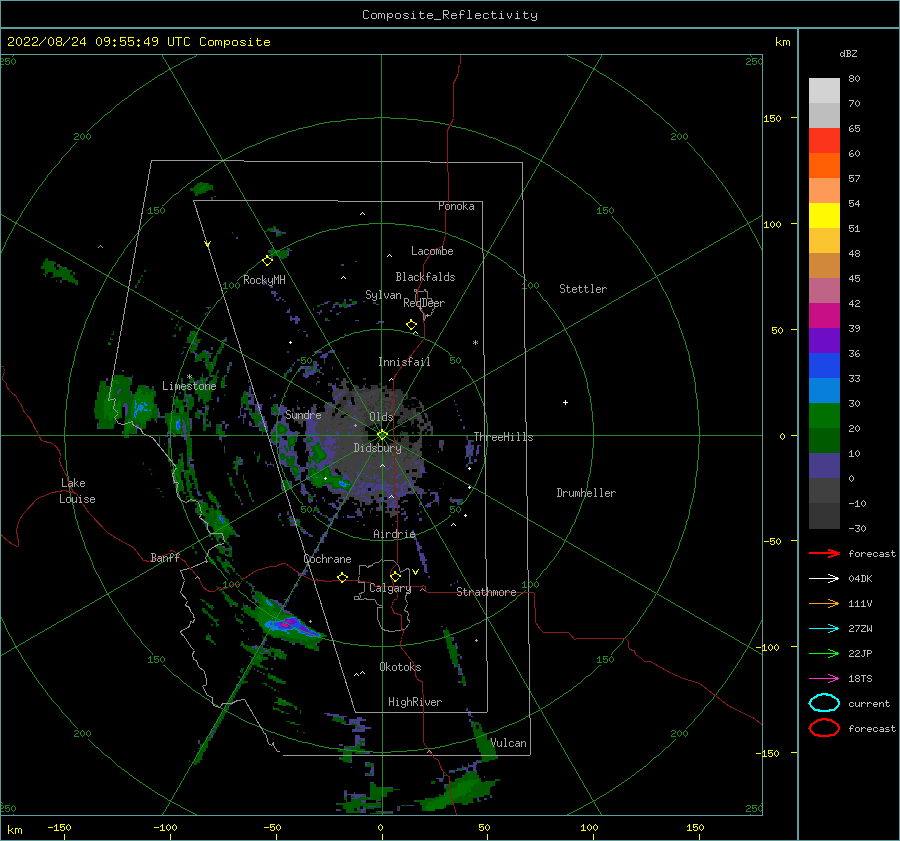The image size is (900, 841).
Task: Click the 2022/08/24 09:55:49 UTC timestamp
Action: (99, 42)
